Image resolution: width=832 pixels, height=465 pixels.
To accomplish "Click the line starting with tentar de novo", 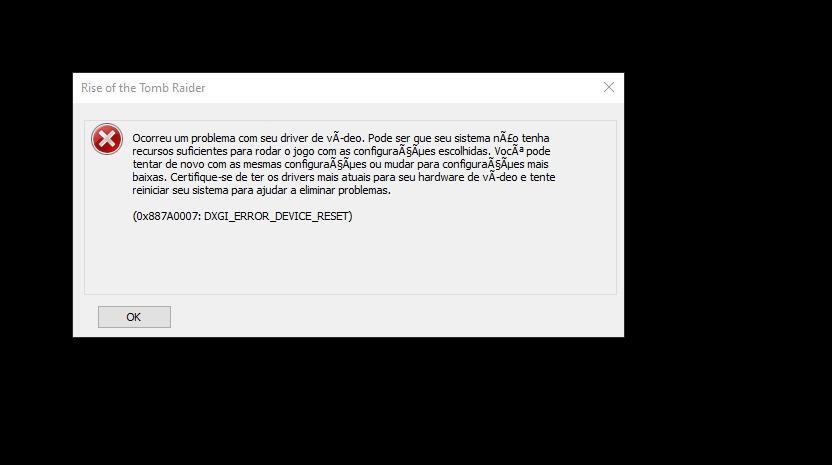I will (340, 165).
